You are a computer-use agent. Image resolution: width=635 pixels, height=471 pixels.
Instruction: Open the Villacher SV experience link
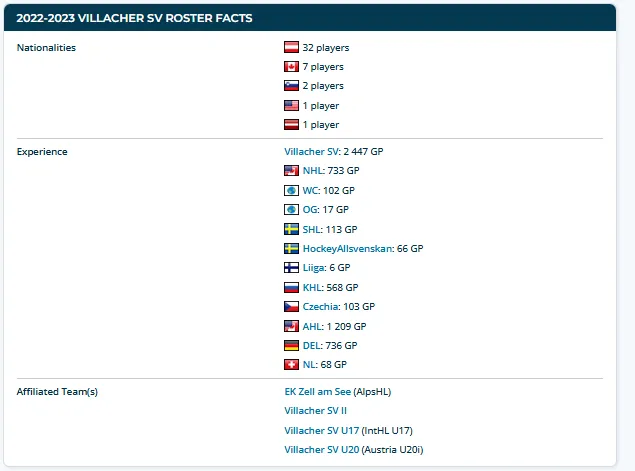pos(311,151)
